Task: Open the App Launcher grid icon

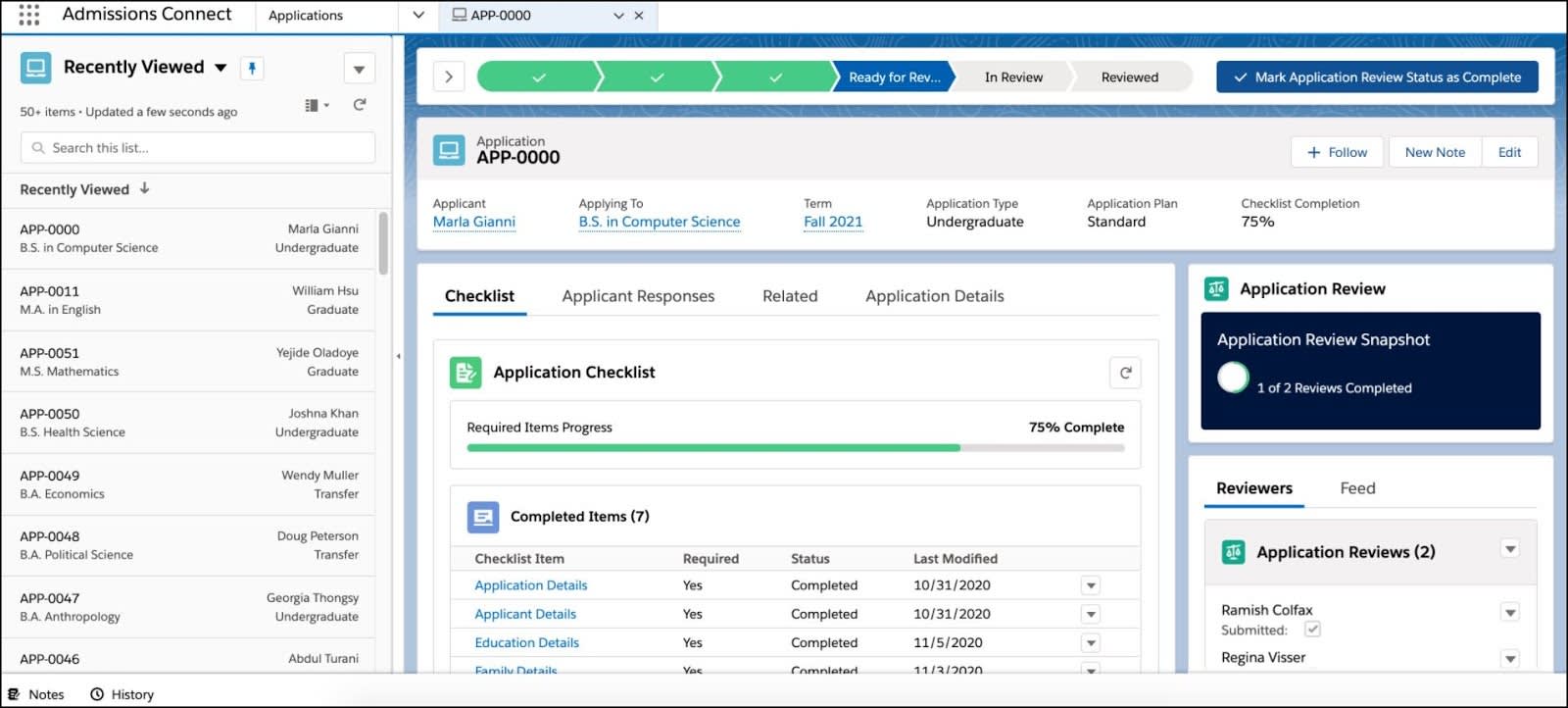Action: tap(29, 15)
